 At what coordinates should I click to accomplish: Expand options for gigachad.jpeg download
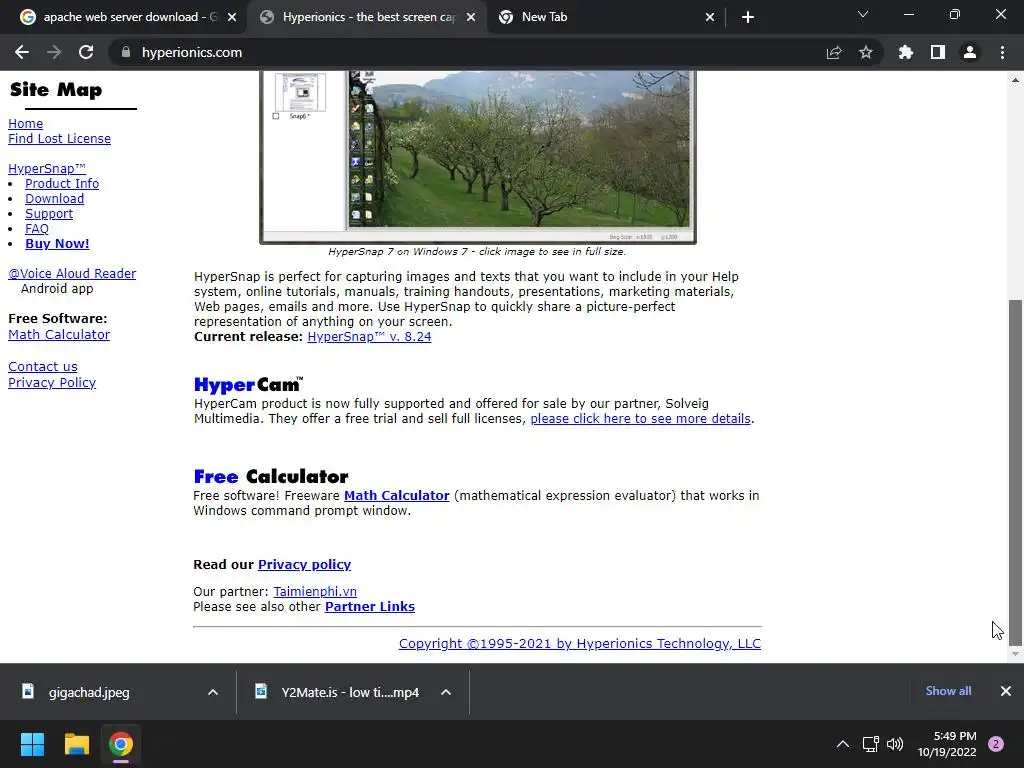coord(213,692)
